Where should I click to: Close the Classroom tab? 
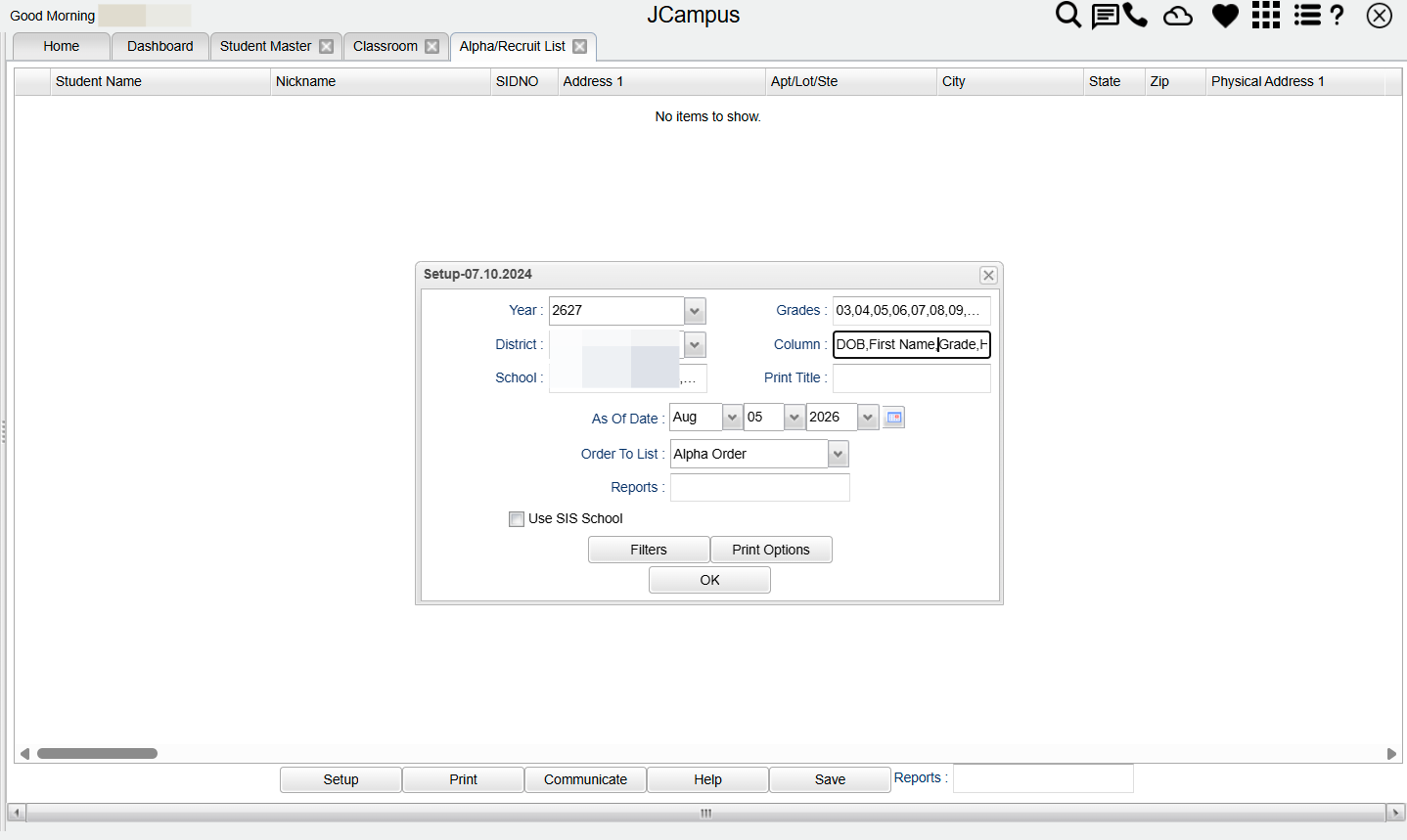431,46
